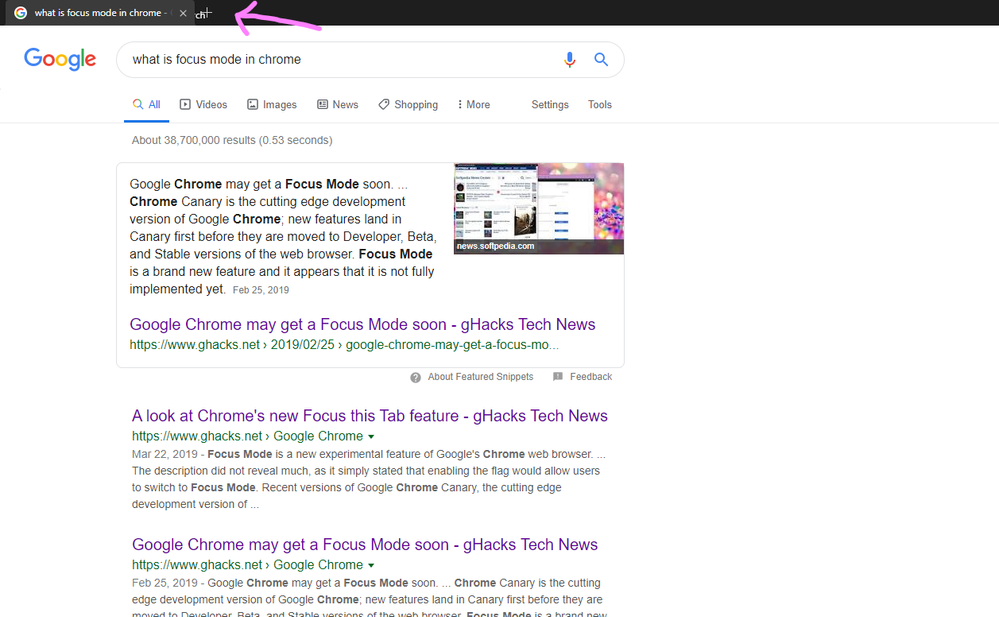The height and width of the screenshot is (617, 999).
Task: Click the flag icon next to Feedback
Action: tap(559, 376)
